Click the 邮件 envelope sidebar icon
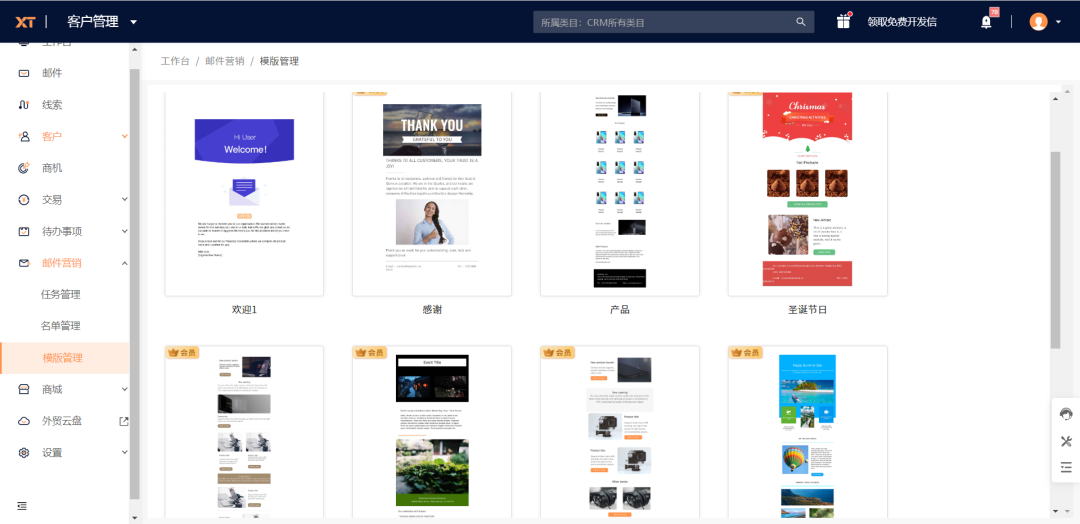Viewport: 1080px width, 524px height. (24, 73)
